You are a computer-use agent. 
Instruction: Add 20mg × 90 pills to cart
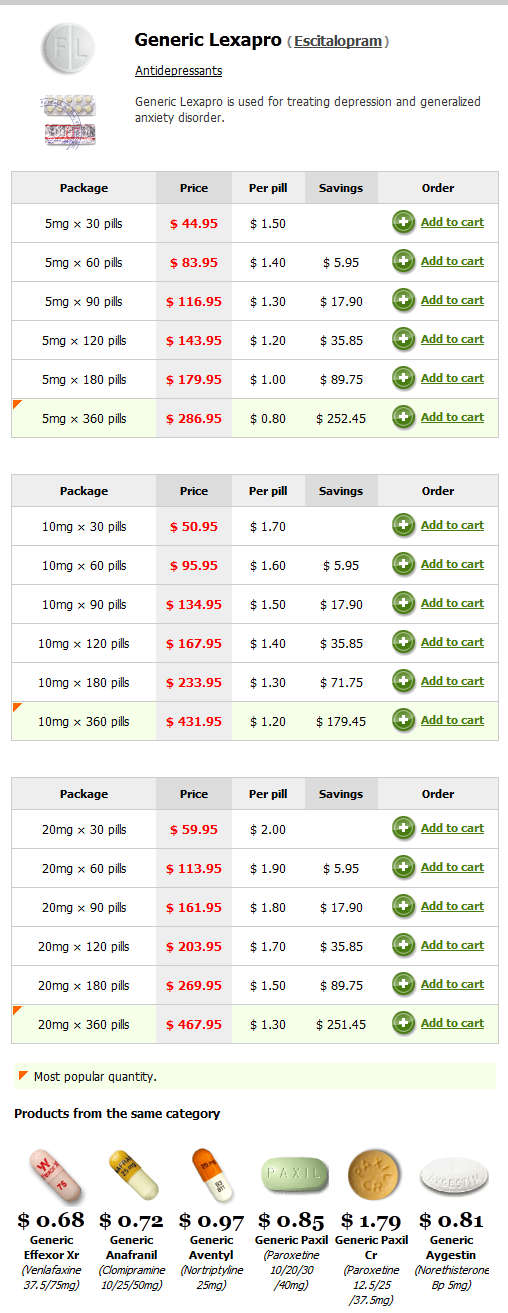tap(452, 906)
